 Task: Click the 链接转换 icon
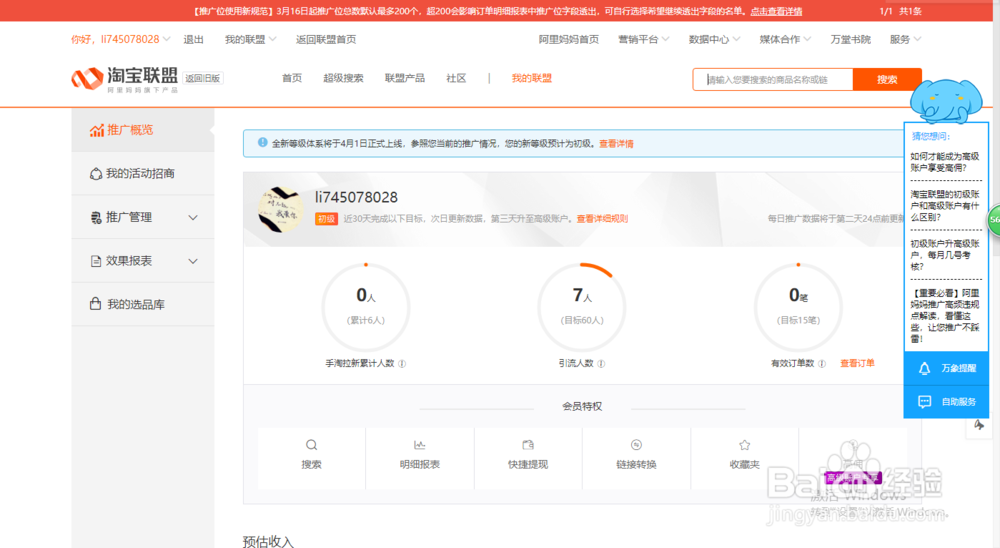[636, 445]
